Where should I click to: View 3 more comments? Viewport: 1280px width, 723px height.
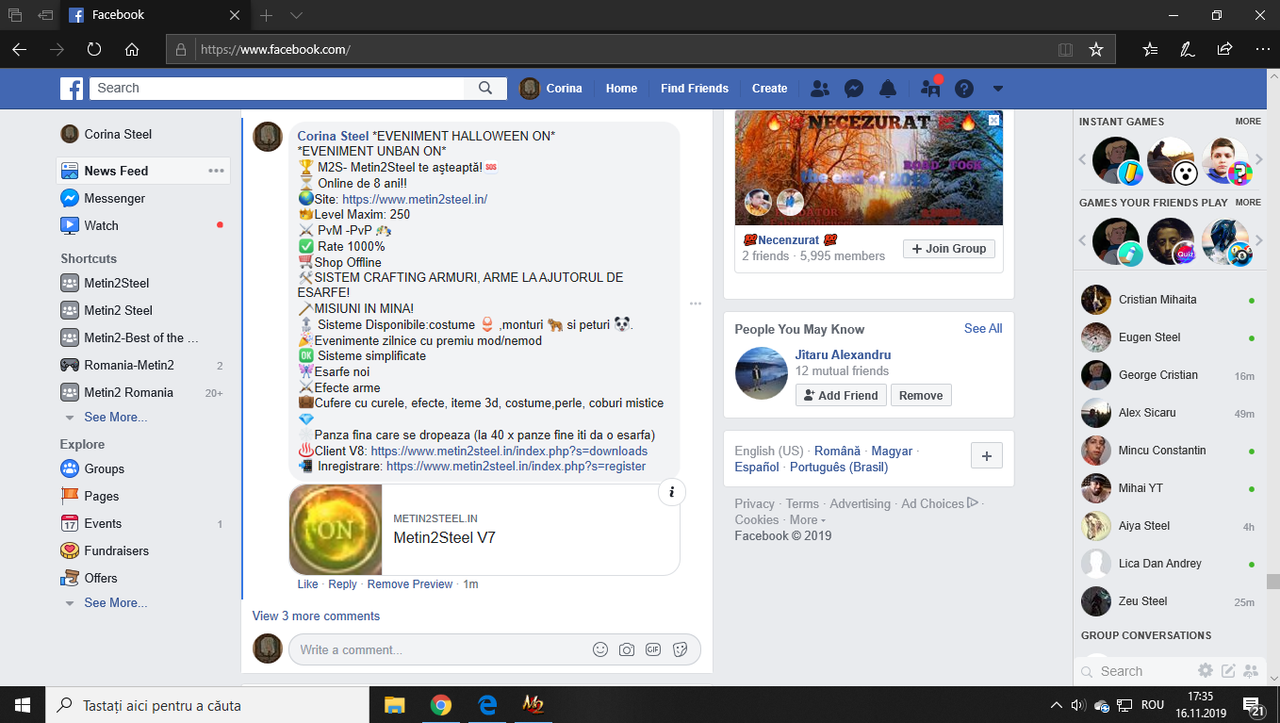click(316, 616)
